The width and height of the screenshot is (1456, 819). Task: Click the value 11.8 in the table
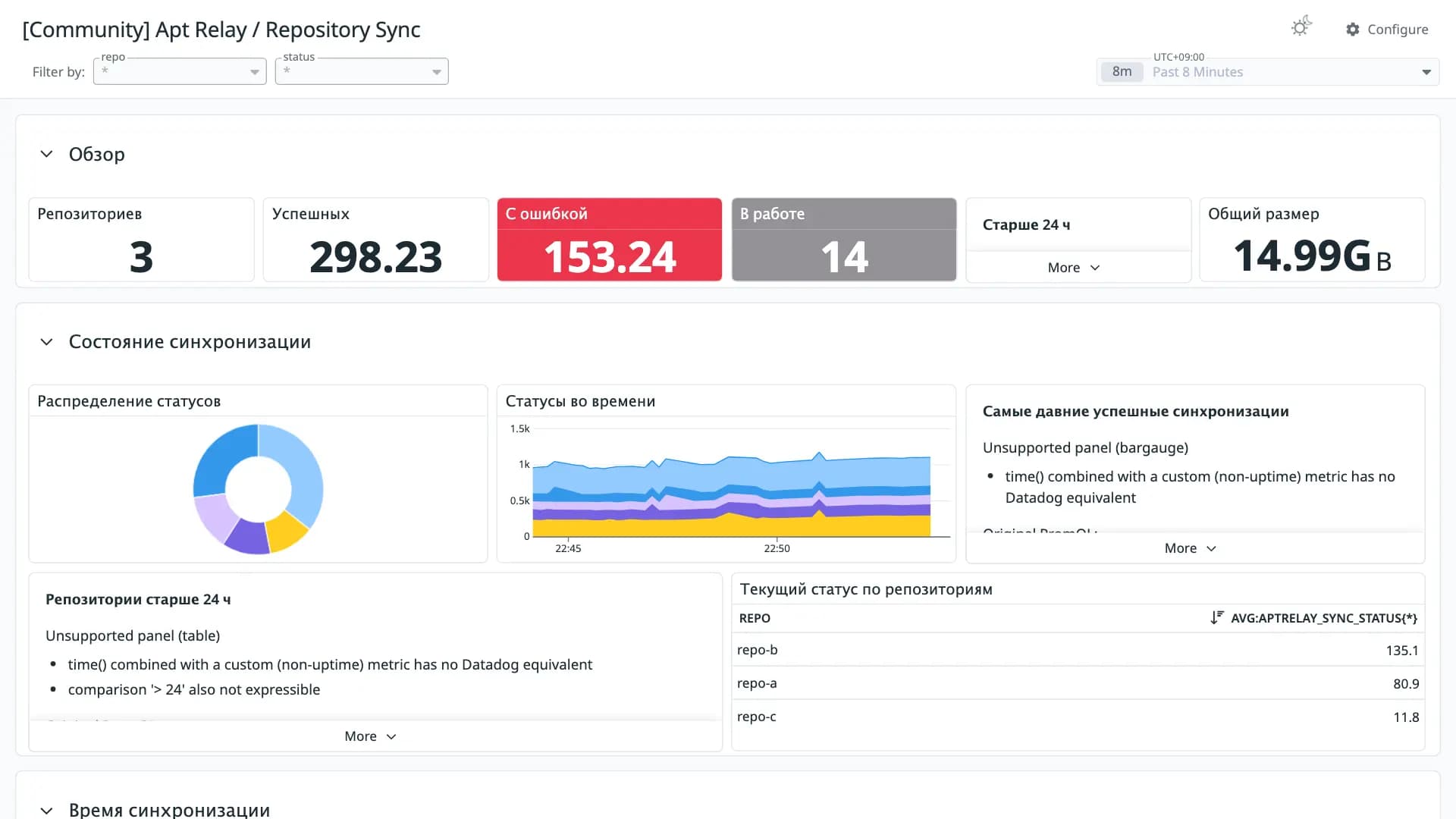pos(1406,717)
